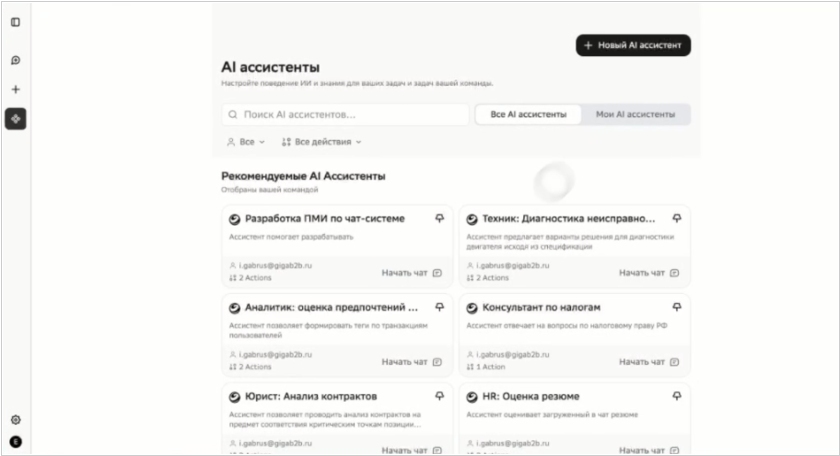Open user profile avatar at sidebar bottom
Viewport: 840px width, 456px height.
[x=15, y=441]
